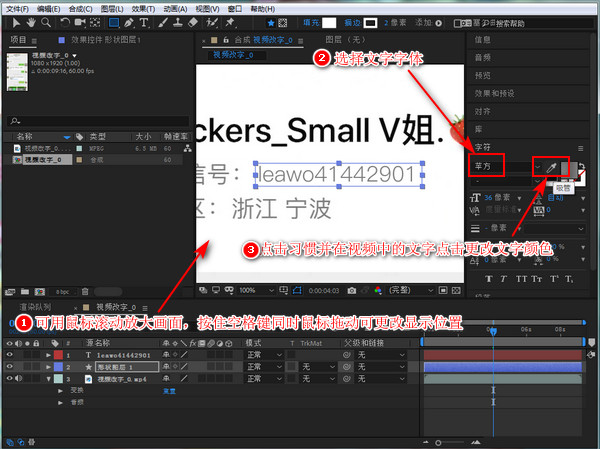Toggle video eye for 视频改字_0.mp4 layer
The height and width of the screenshot is (449, 600).
[9, 379]
